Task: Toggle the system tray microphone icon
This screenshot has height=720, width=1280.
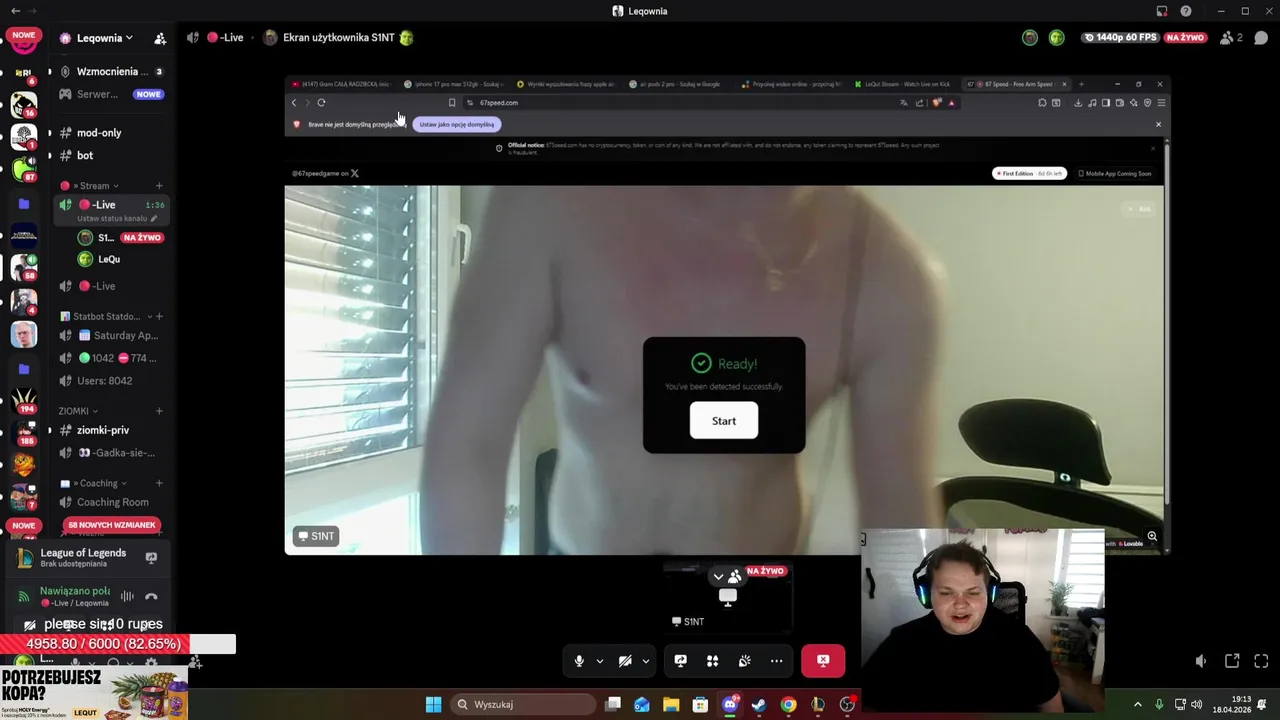Action: 1159,705
